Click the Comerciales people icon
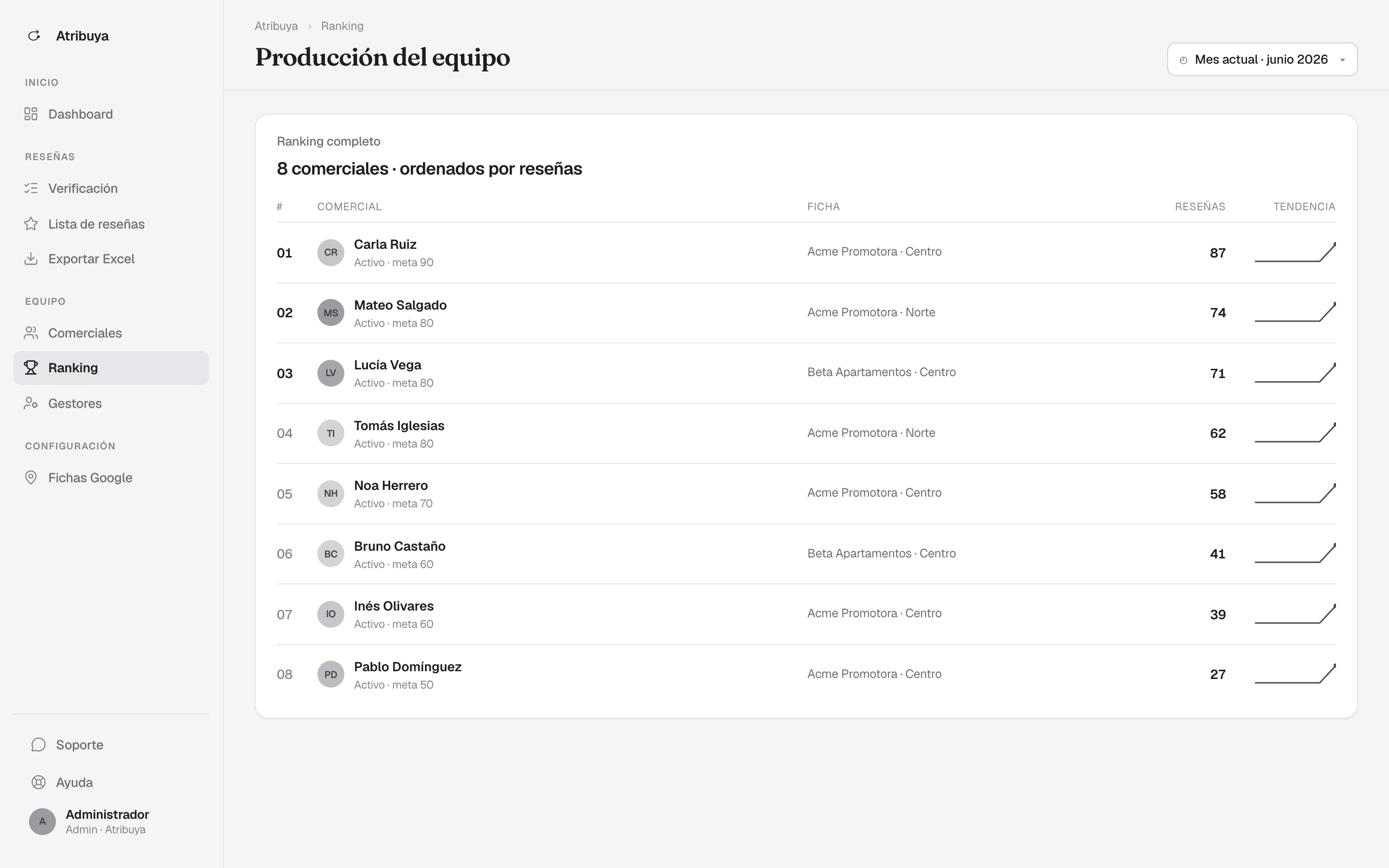This screenshot has height=868, width=1389. point(31,333)
